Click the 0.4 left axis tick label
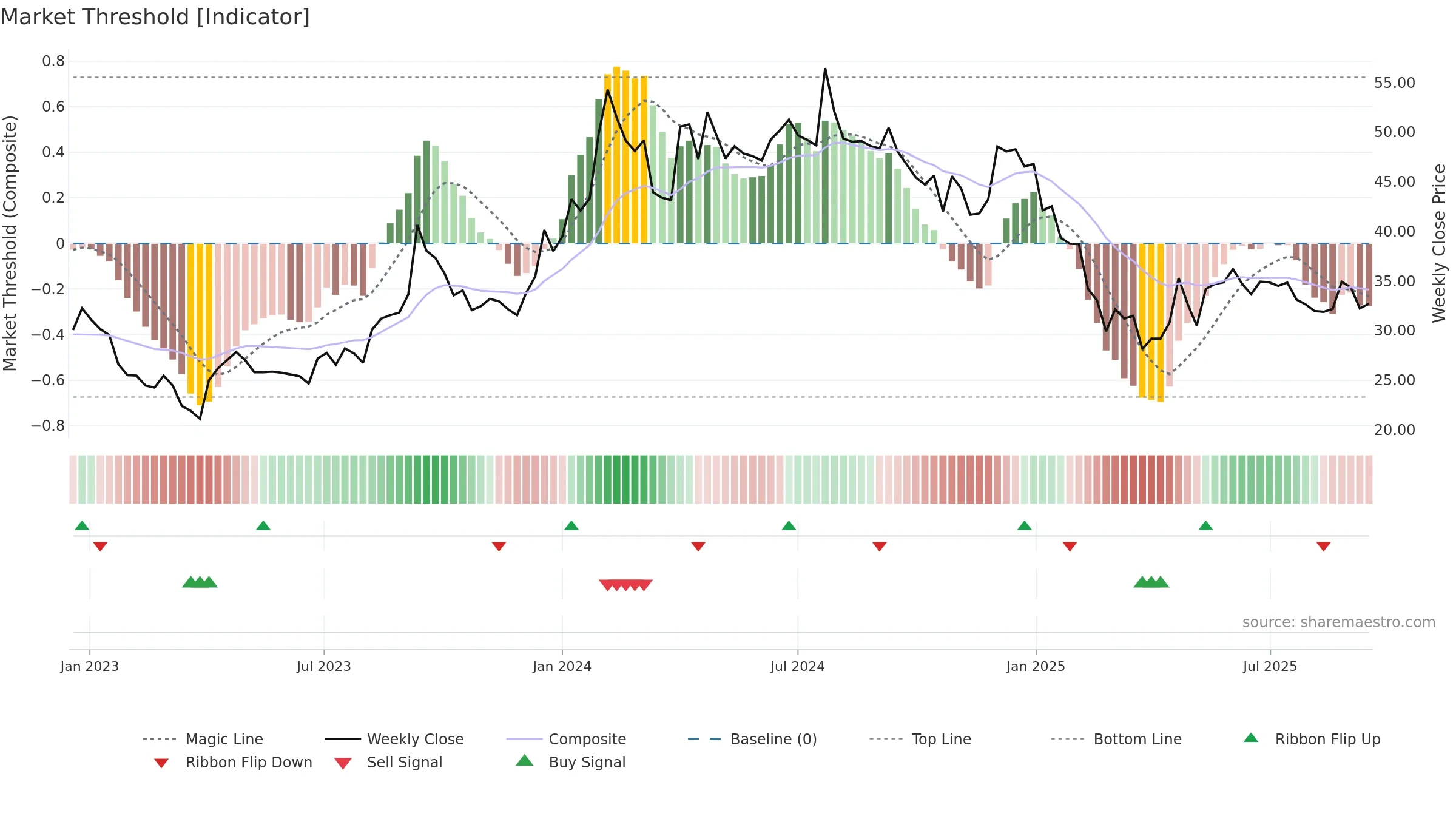 53,152
